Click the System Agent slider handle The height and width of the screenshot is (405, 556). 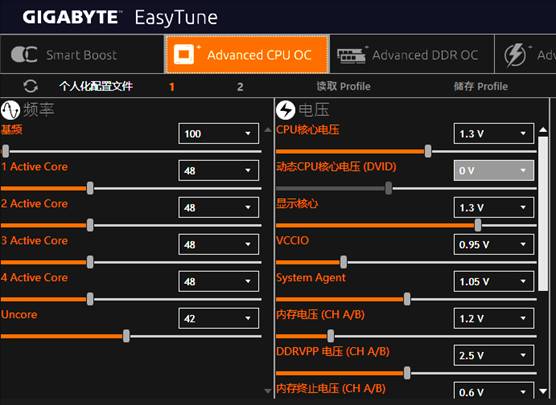407,299
